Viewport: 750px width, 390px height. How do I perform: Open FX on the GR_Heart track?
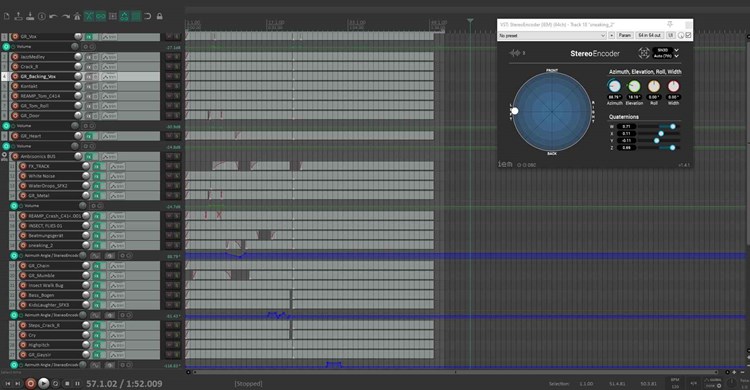(x=89, y=136)
